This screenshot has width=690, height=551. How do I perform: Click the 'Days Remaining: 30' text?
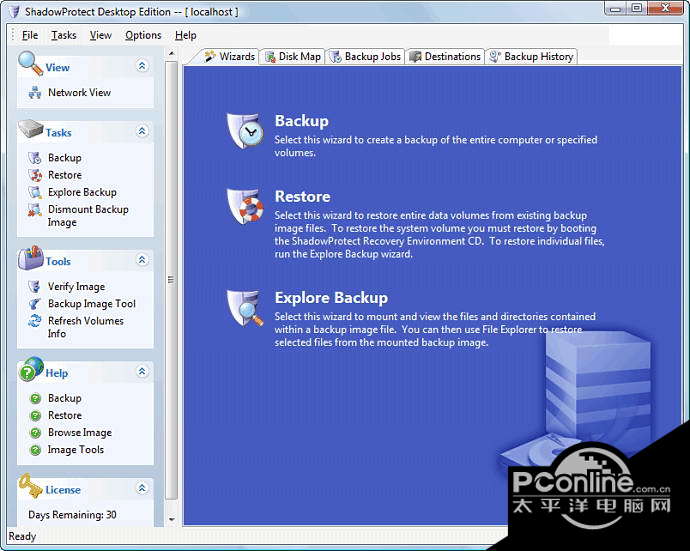point(72,515)
